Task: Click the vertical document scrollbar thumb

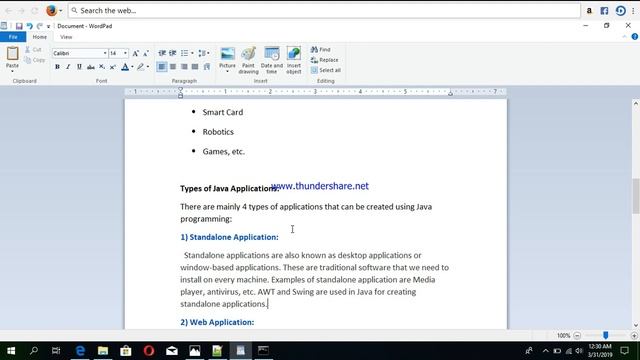Action: tap(636, 196)
